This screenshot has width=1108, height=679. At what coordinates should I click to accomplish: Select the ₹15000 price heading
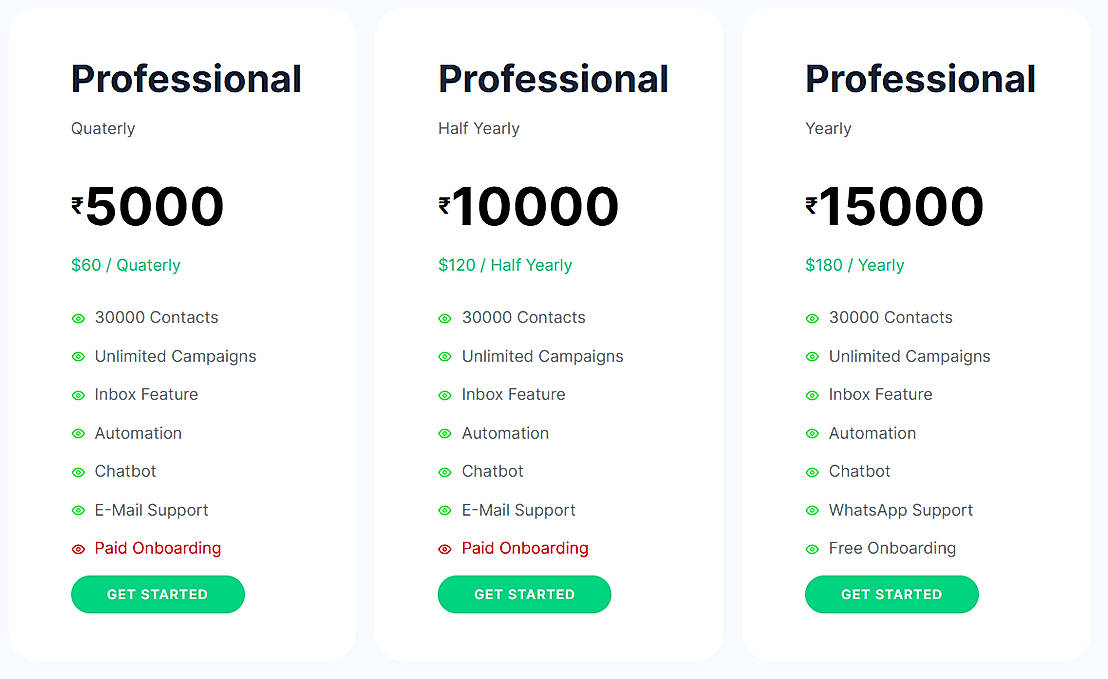click(x=895, y=207)
